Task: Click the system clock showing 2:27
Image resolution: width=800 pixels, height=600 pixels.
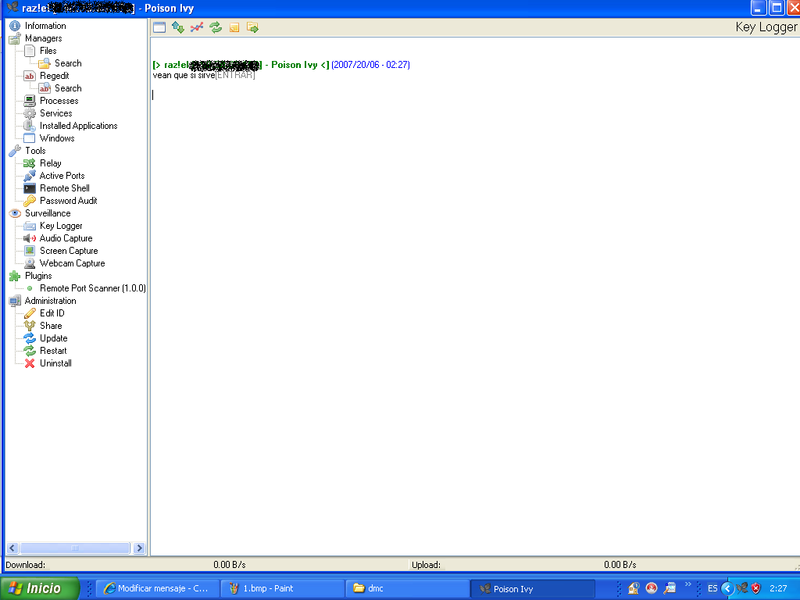Action: [x=778, y=588]
